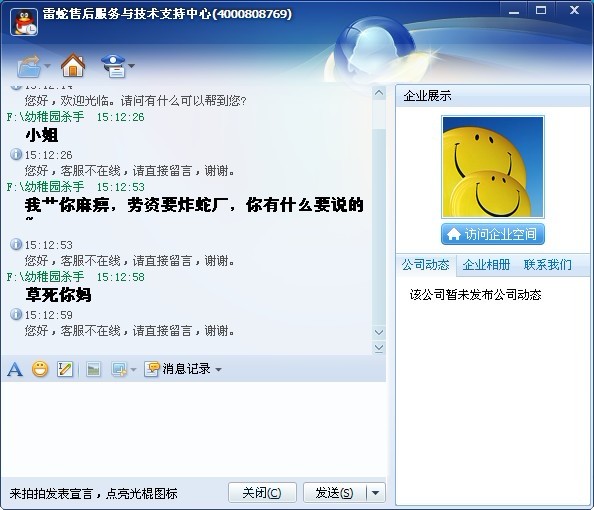Click the 访问企业空间 button
The height and width of the screenshot is (510, 594).
(x=493, y=234)
